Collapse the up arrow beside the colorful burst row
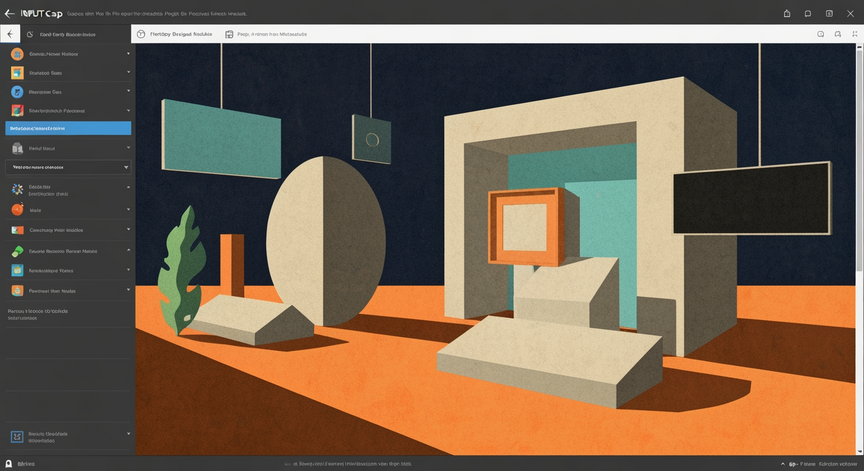The width and height of the screenshot is (864, 471). tap(128, 187)
